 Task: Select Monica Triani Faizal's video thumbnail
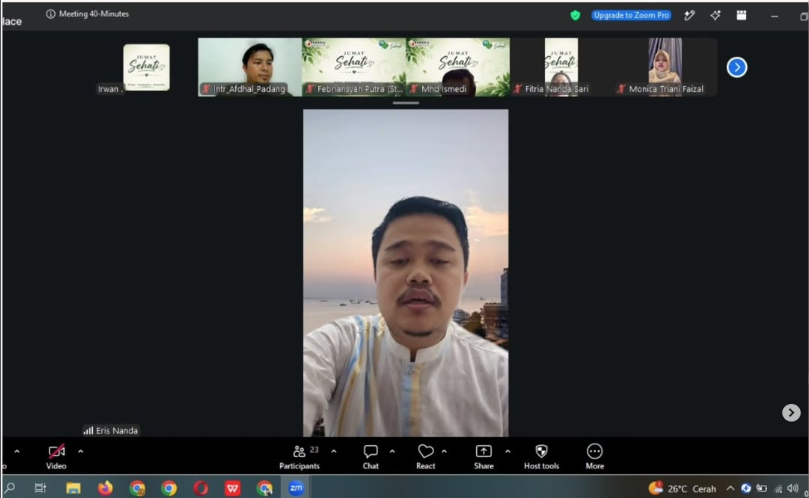pyautogui.click(x=665, y=67)
